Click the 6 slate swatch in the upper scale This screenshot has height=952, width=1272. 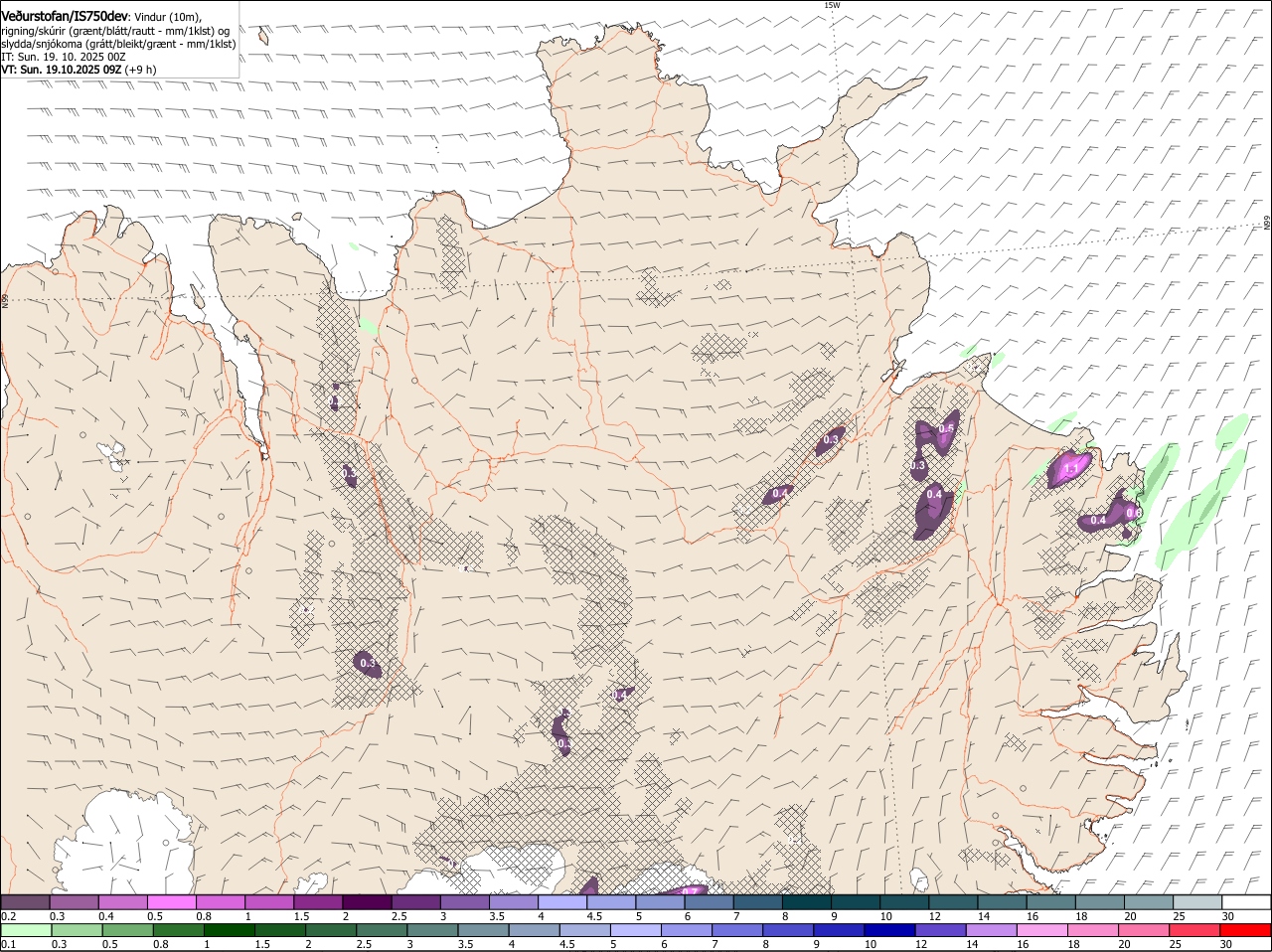click(x=709, y=902)
